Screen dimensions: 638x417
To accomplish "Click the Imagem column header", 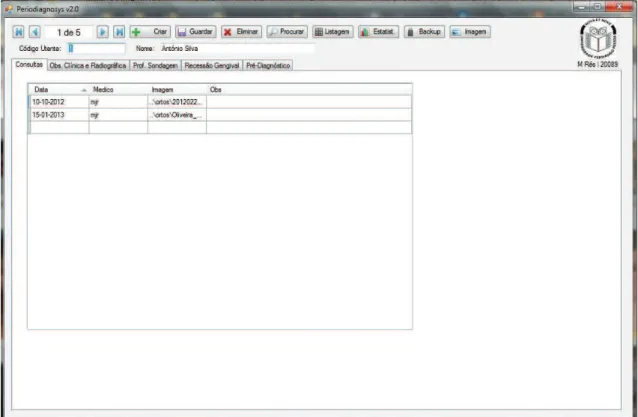I will (177, 90).
